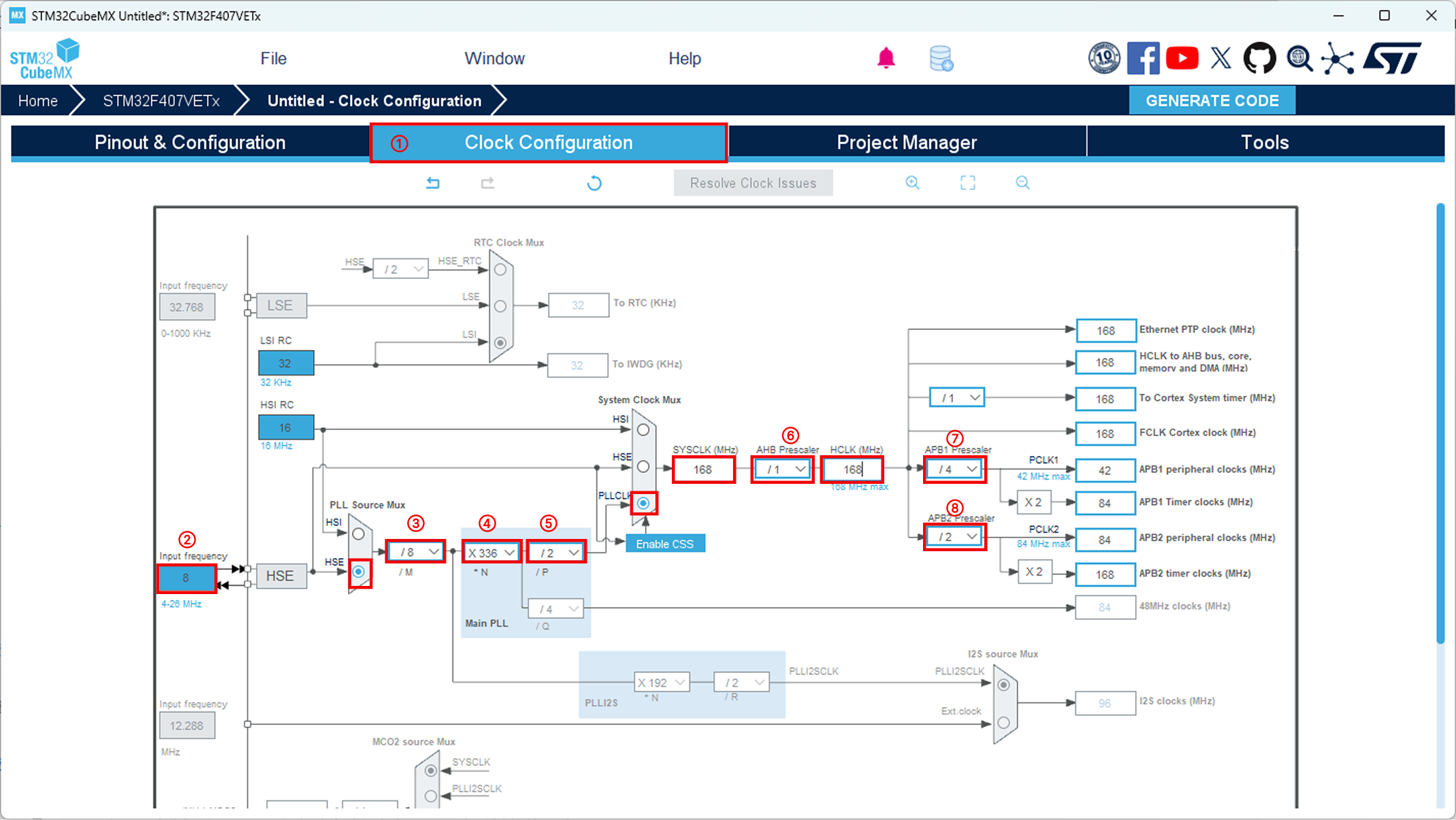
Task: Open the Help menu
Action: (685, 59)
